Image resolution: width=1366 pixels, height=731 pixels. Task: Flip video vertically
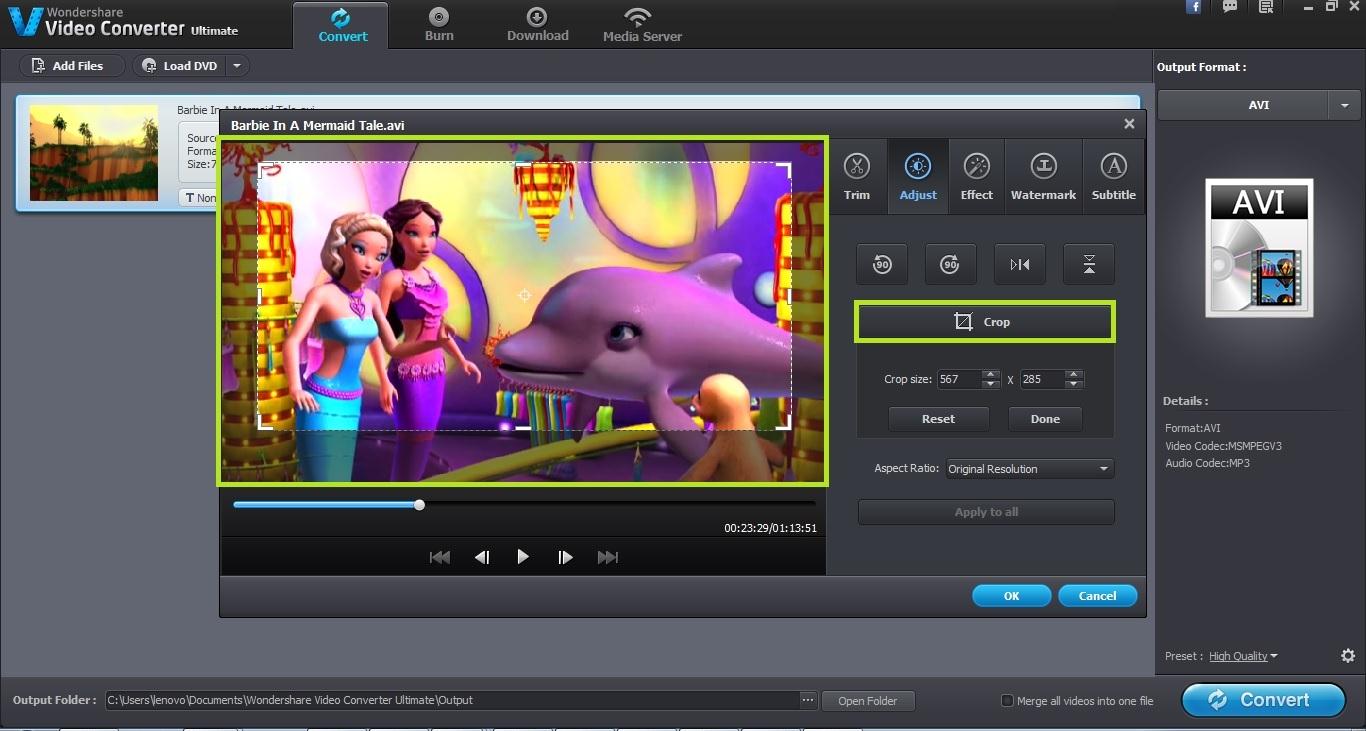[1089, 264]
